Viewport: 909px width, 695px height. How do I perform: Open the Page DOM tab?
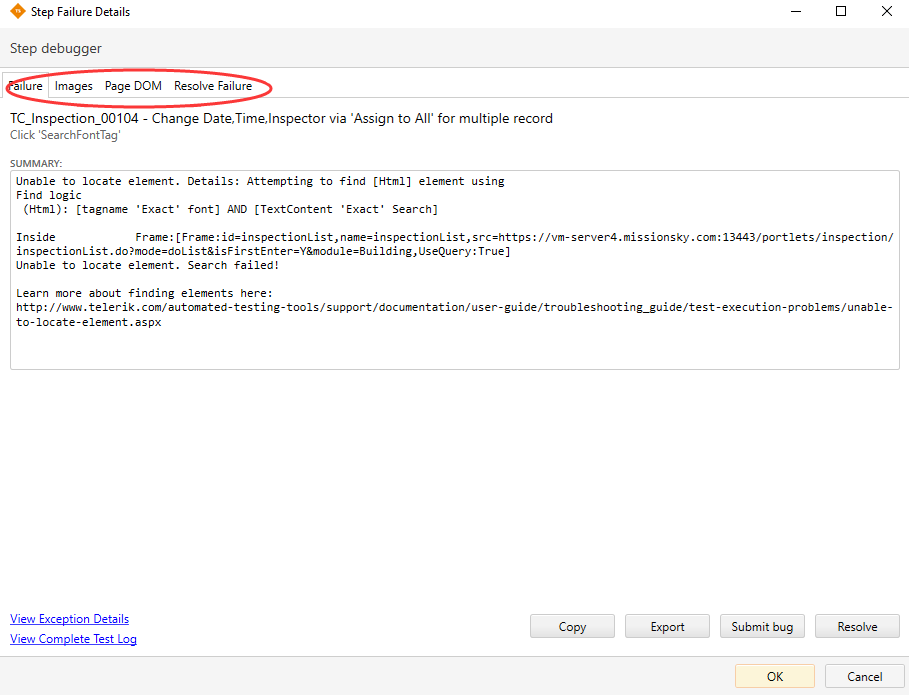point(133,86)
